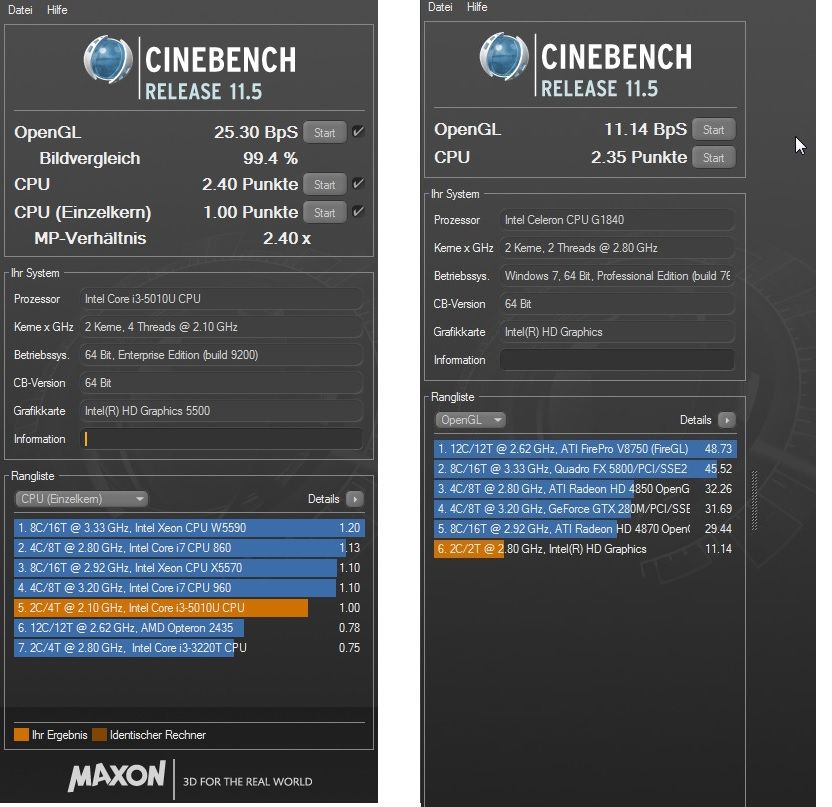
Task: Select ranking row ATI Radeon HD 4850
Action: [585, 489]
